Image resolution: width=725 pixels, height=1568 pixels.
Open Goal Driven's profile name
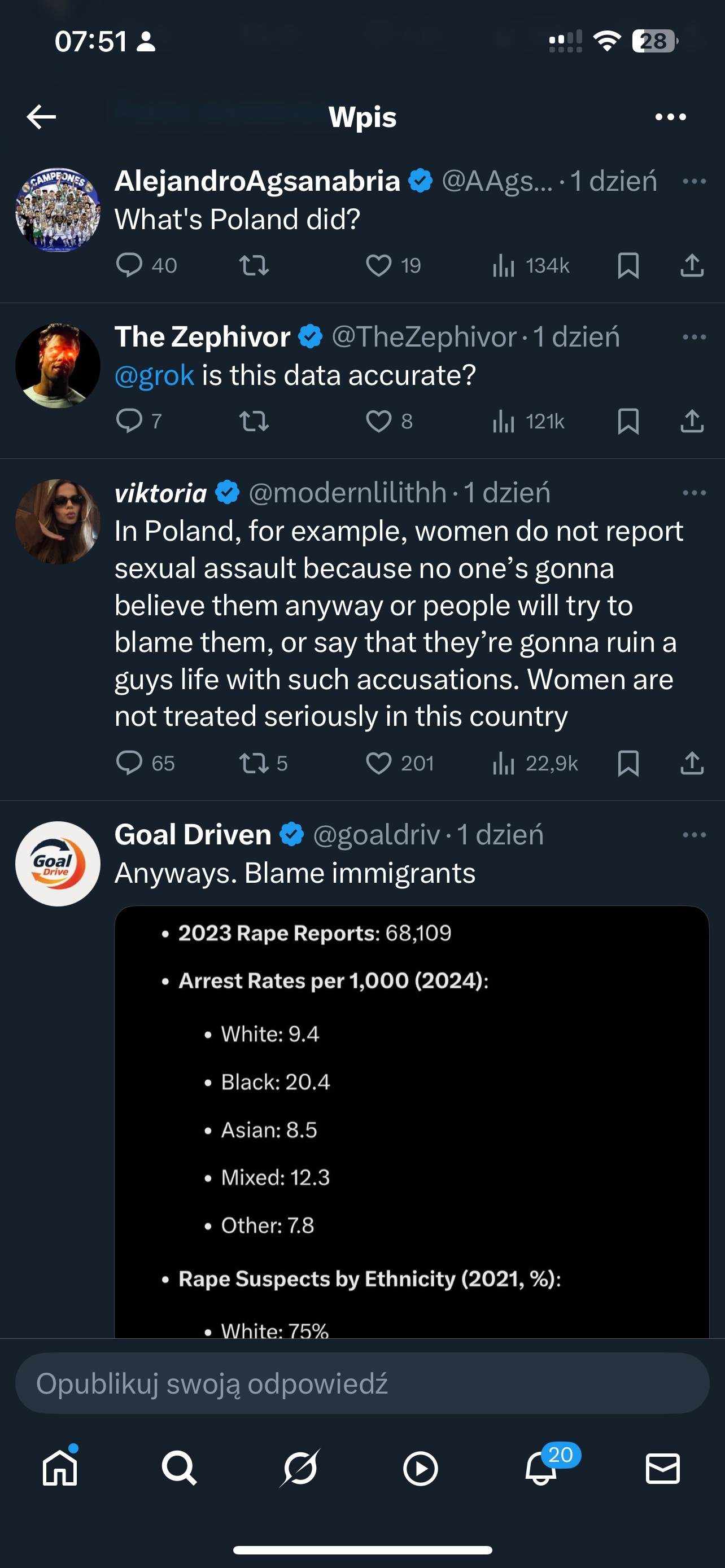pyautogui.click(x=193, y=835)
